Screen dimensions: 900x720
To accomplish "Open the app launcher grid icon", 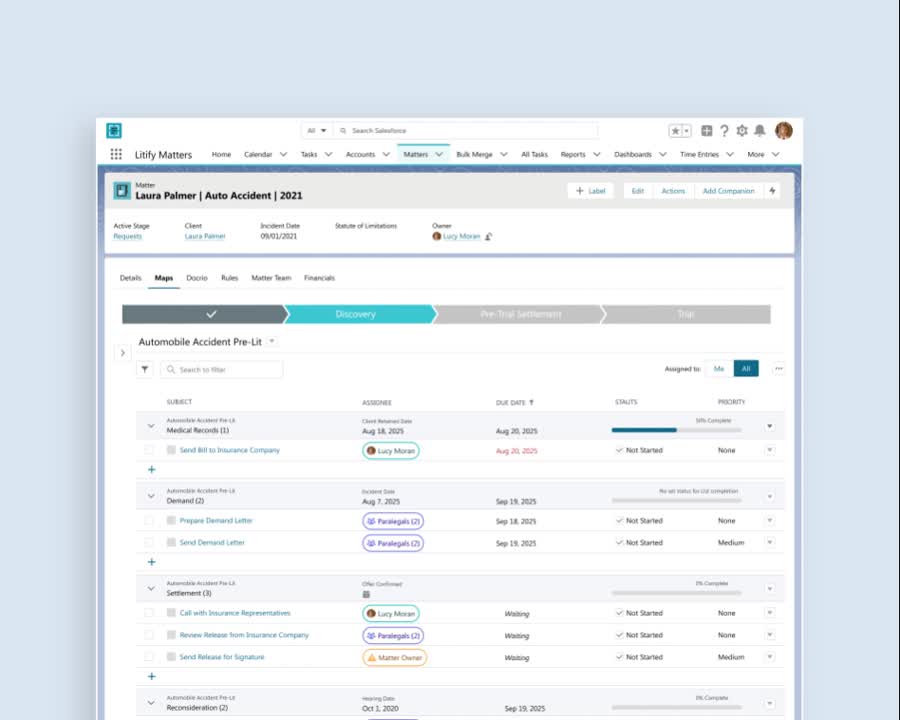I will click(x=116, y=154).
